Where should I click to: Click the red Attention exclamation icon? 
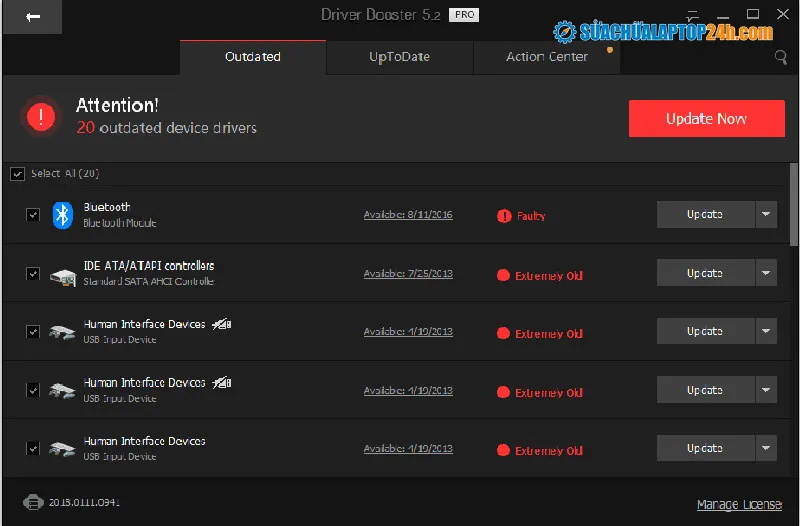point(41,116)
